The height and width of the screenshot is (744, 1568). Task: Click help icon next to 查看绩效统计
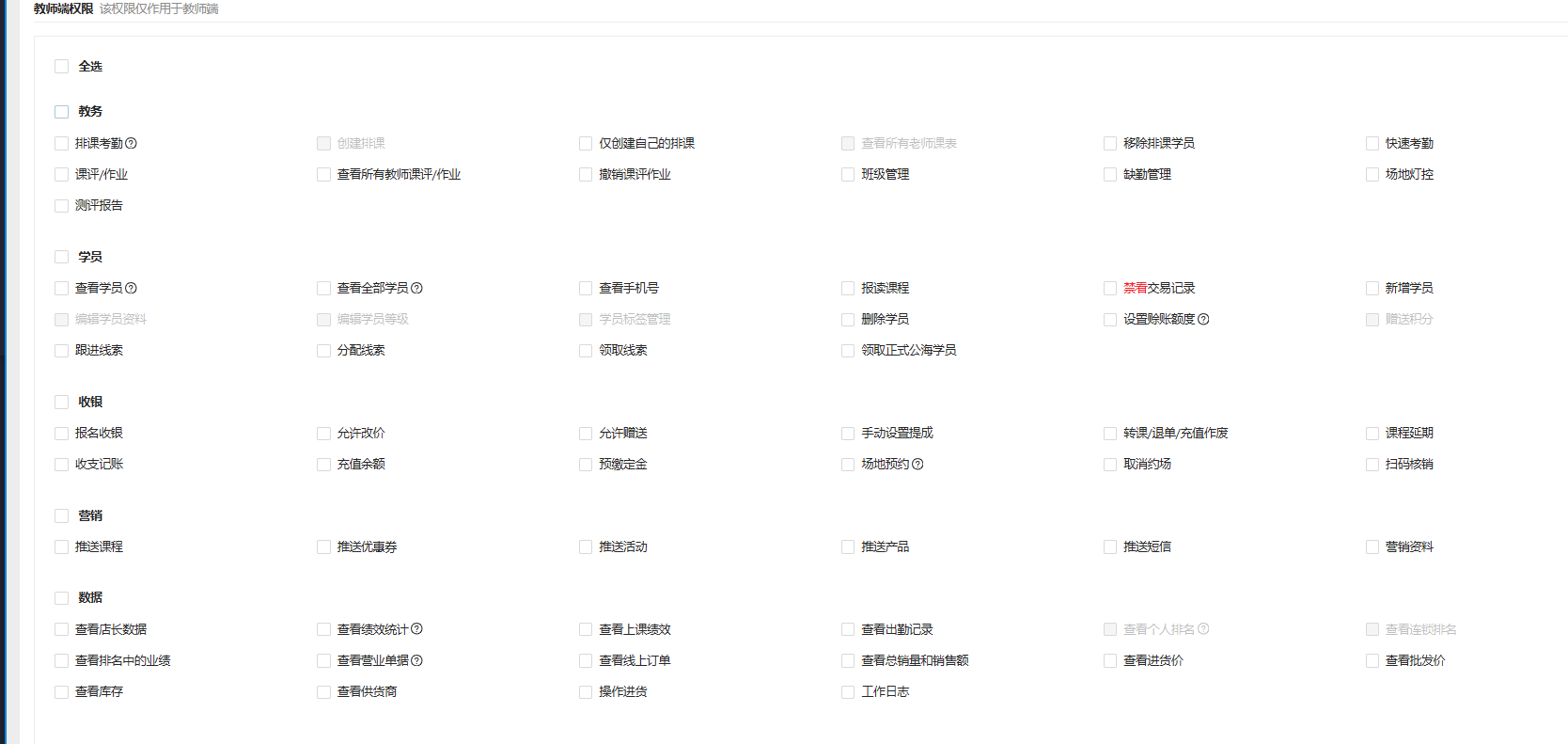pos(417,629)
